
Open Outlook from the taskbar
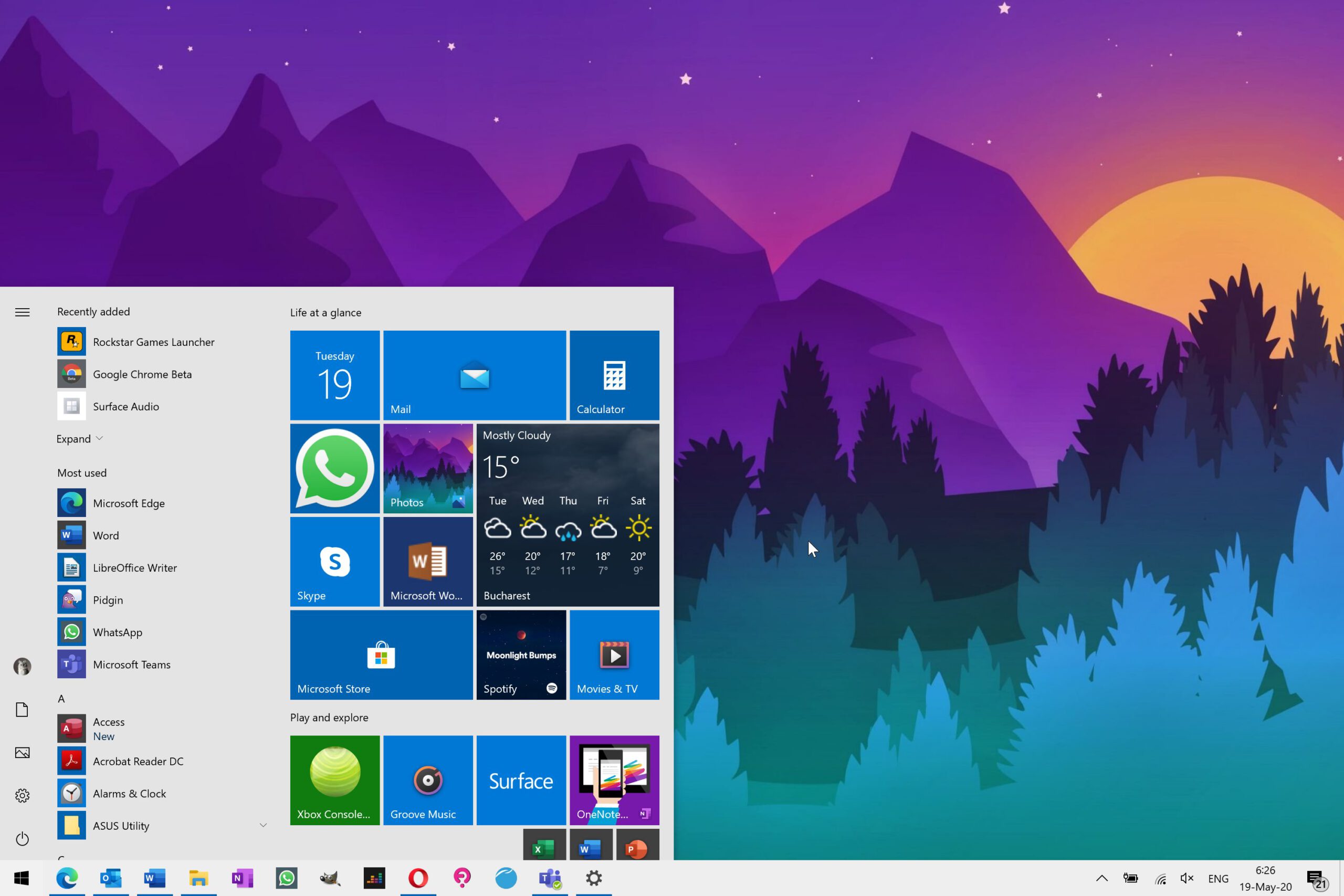point(111,878)
